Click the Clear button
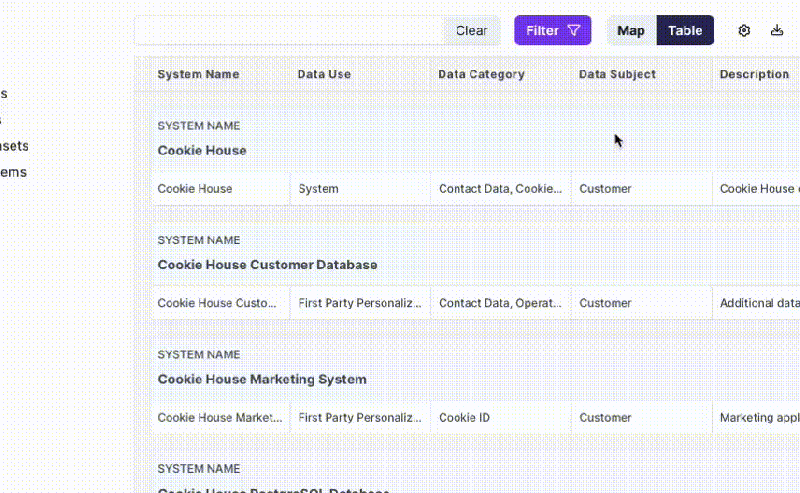The width and height of the screenshot is (800, 493). 471,31
